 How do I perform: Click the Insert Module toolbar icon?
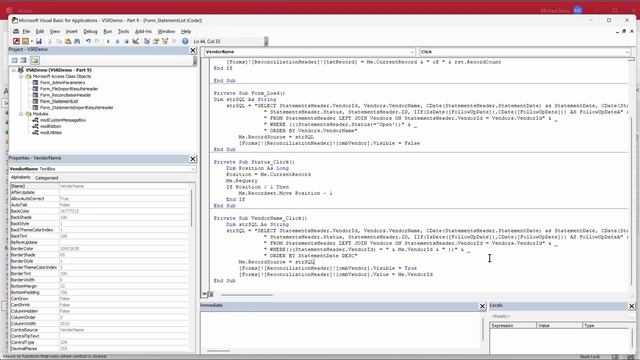(25, 41)
